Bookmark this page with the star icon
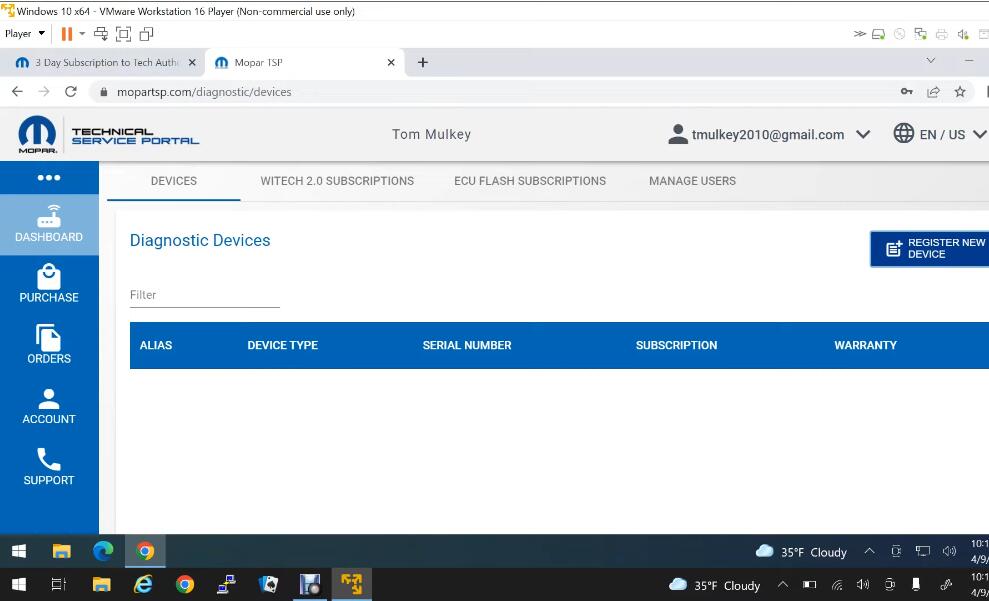The height and width of the screenshot is (601, 989). [960, 91]
